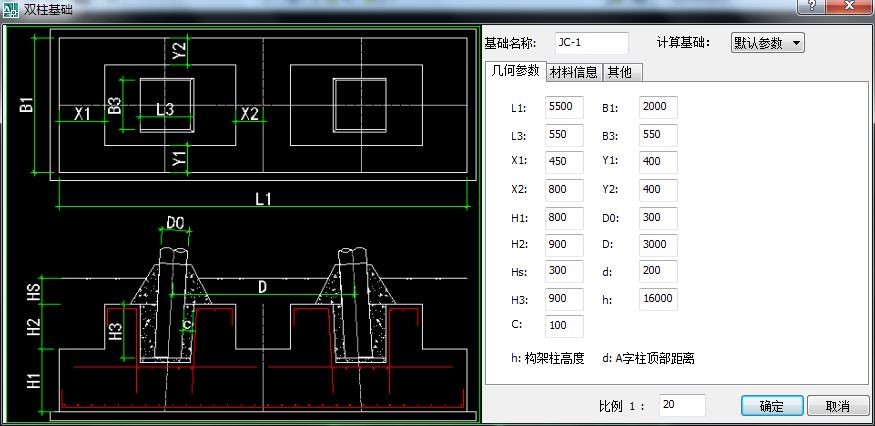The height and width of the screenshot is (426, 875).
Task: Confirm with the 确定 button
Action: [x=771, y=406]
